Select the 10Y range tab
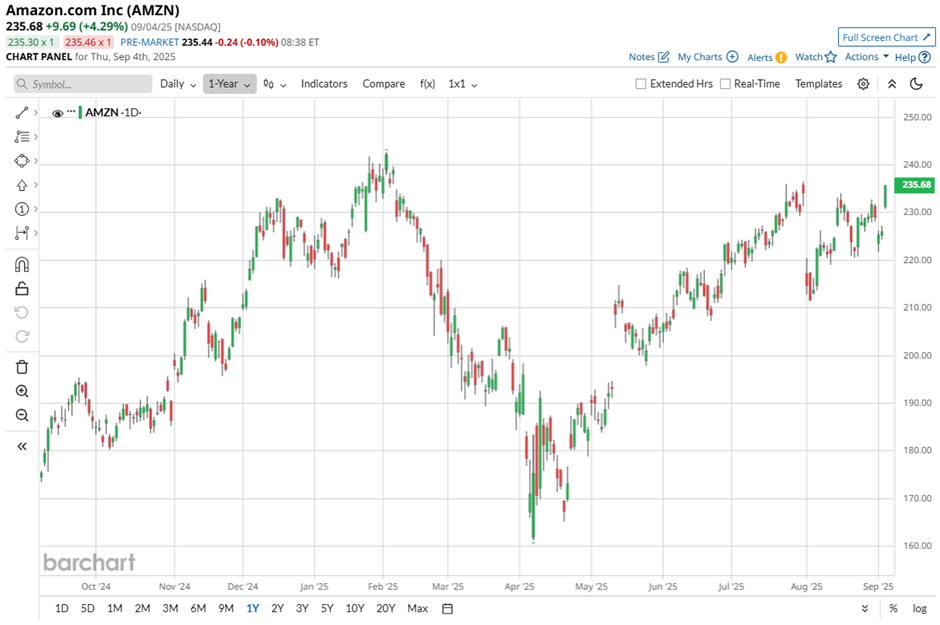Viewport: 940px width, 625px height. pyautogui.click(x=355, y=609)
